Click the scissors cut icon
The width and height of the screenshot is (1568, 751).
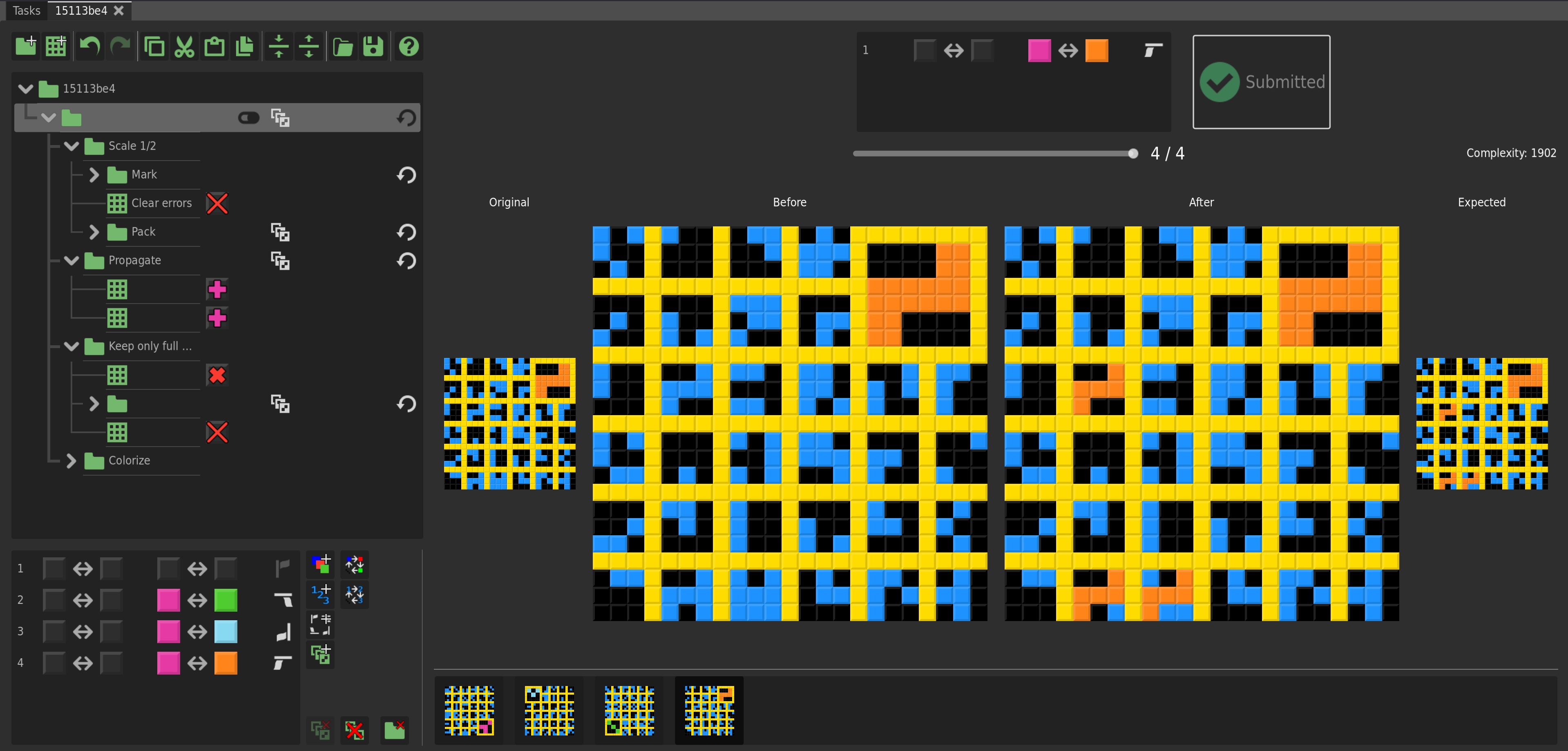click(184, 46)
